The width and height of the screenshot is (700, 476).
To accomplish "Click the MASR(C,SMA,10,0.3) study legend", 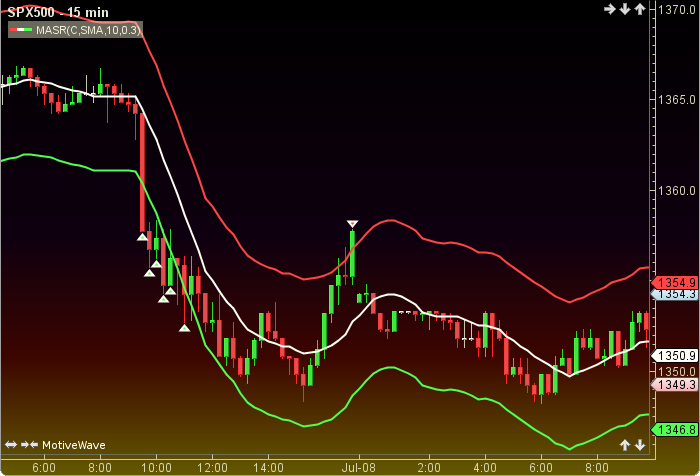I will click(75, 30).
